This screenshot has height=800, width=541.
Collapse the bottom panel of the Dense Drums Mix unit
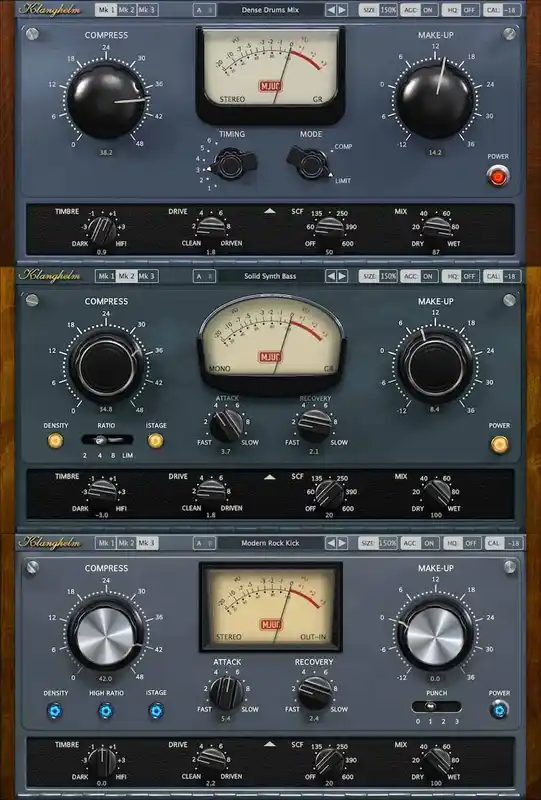coord(270,210)
